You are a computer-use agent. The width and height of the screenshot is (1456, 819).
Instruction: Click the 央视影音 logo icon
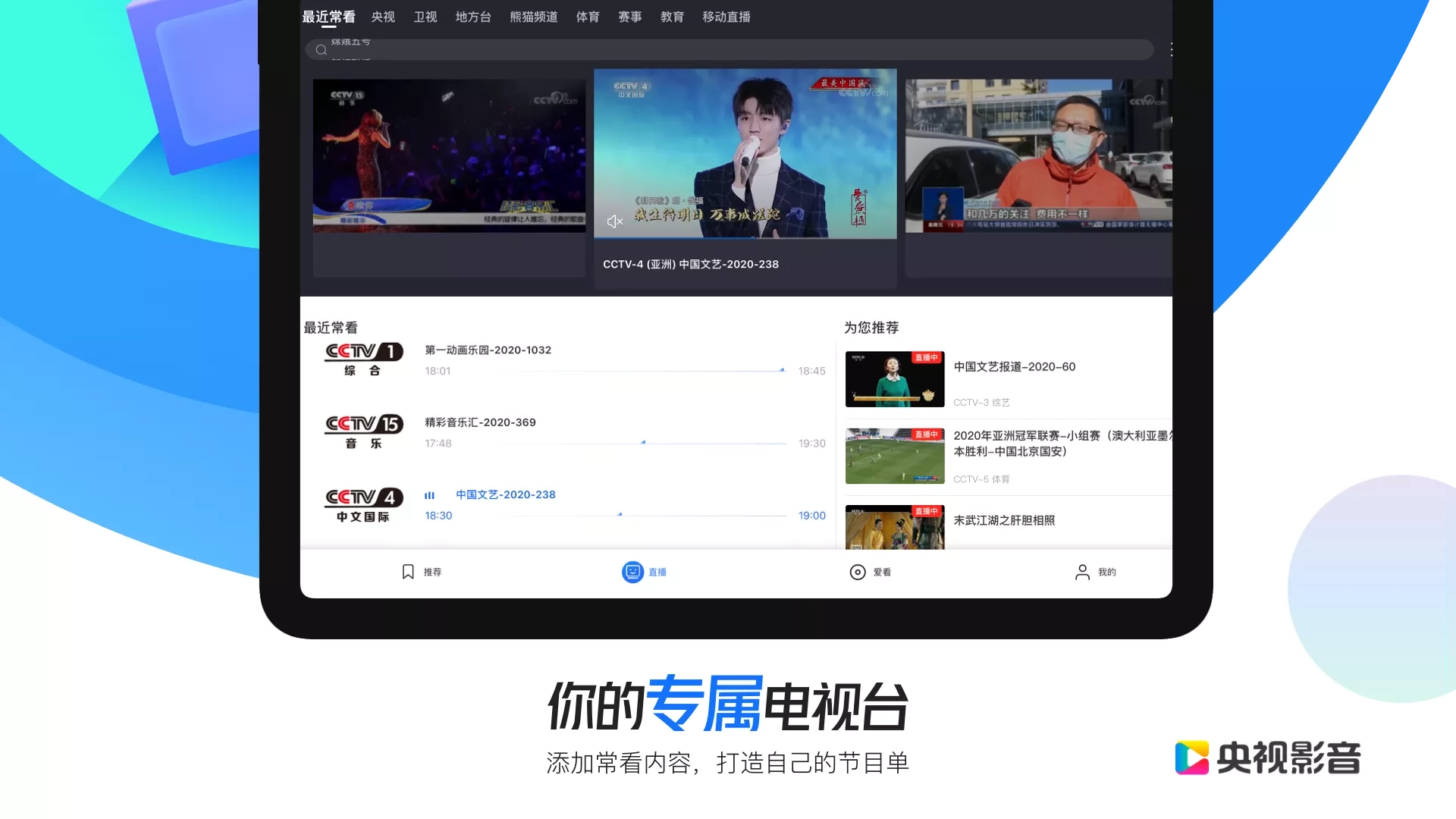[x=1191, y=758]
